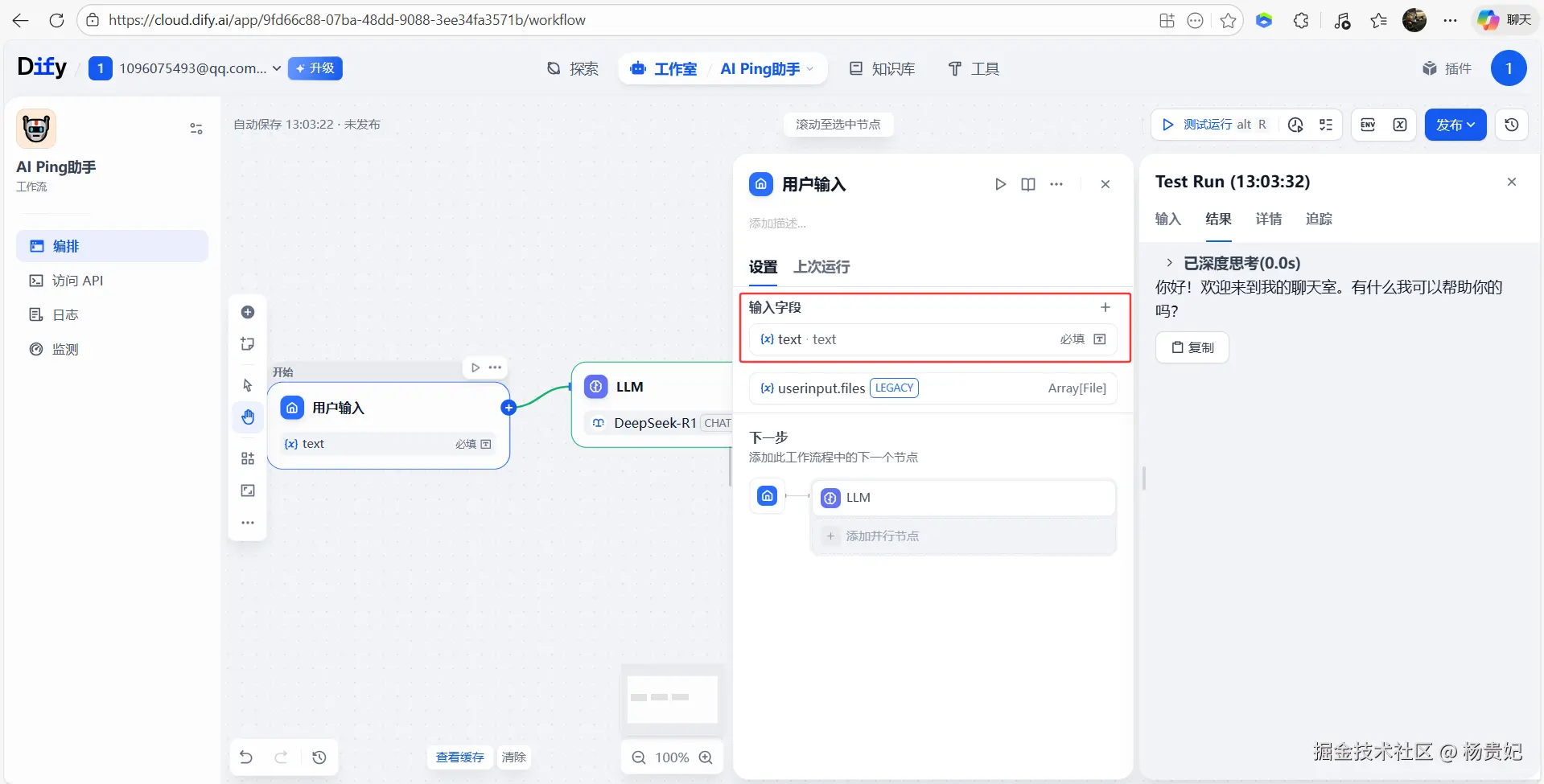1544x784 pixels.
Task: Click the add node plus icon
Action: (x=248, y=312)
